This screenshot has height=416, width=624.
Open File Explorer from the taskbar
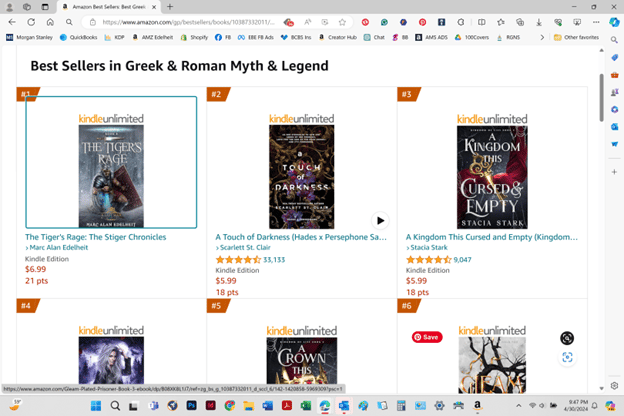point(249,406)
